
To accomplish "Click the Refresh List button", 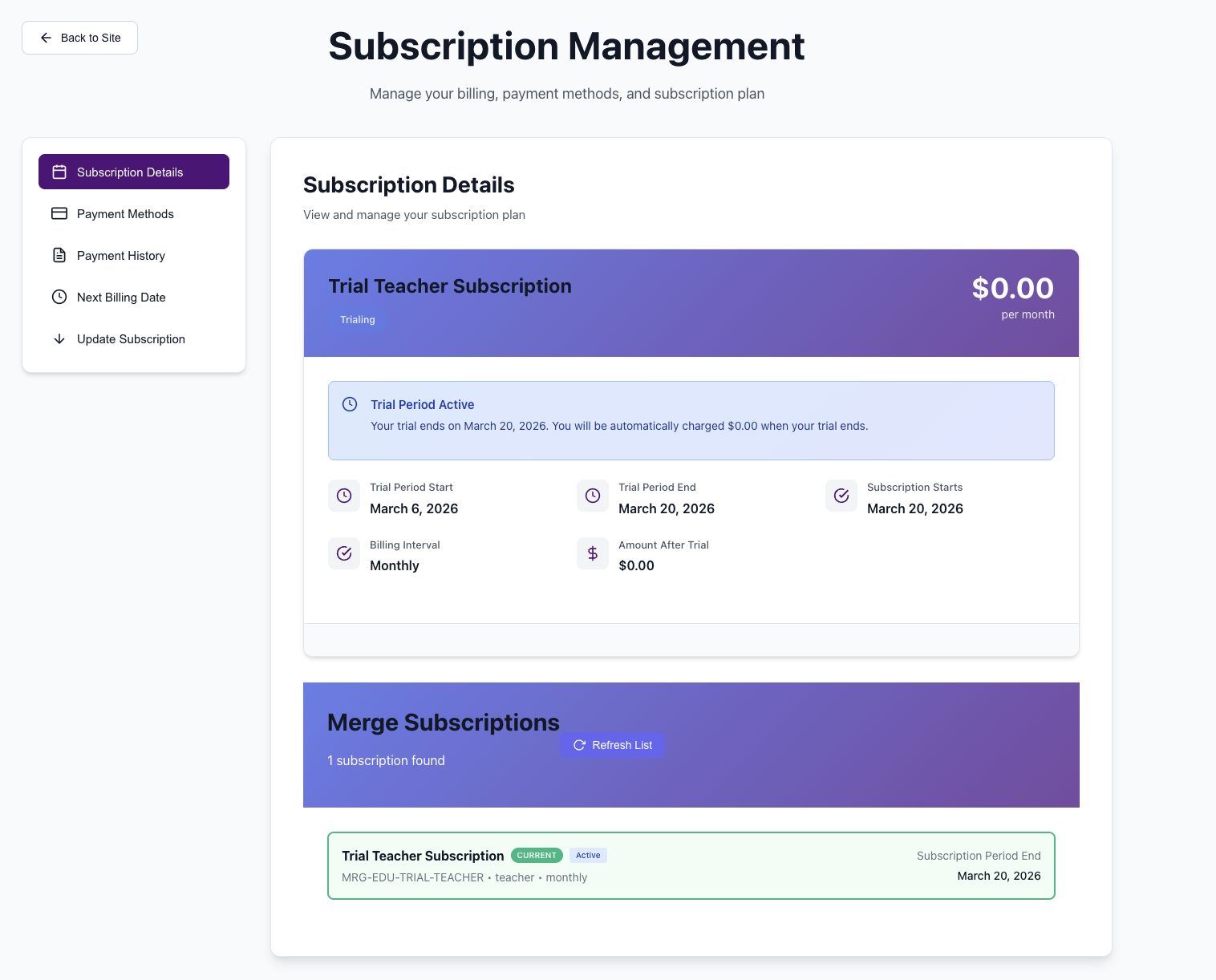I will [x=613, y=745].
